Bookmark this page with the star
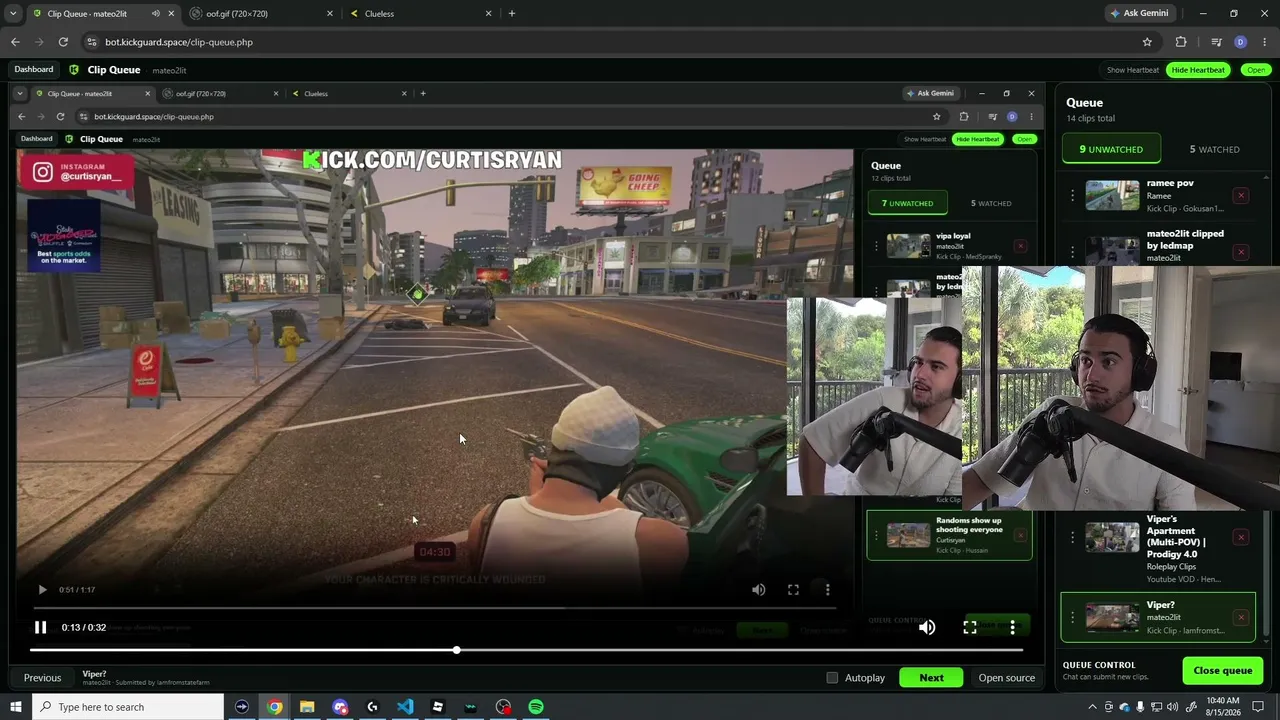This screenshot has height=720, width=1280. click(1147, 42)
